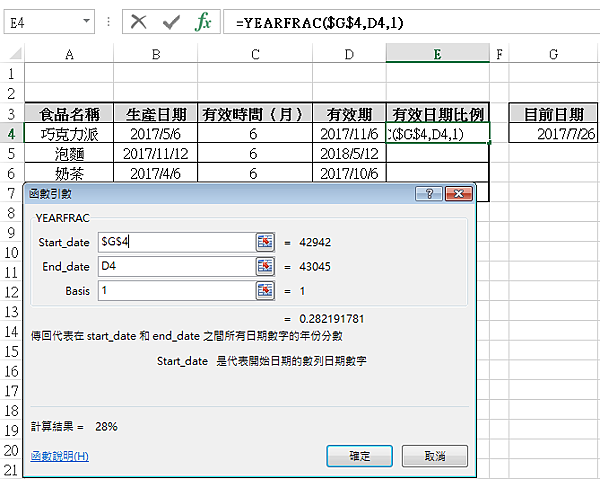Open the 函數說明(H) help link
The image size is (600, 479).
(x=60, y=456)
